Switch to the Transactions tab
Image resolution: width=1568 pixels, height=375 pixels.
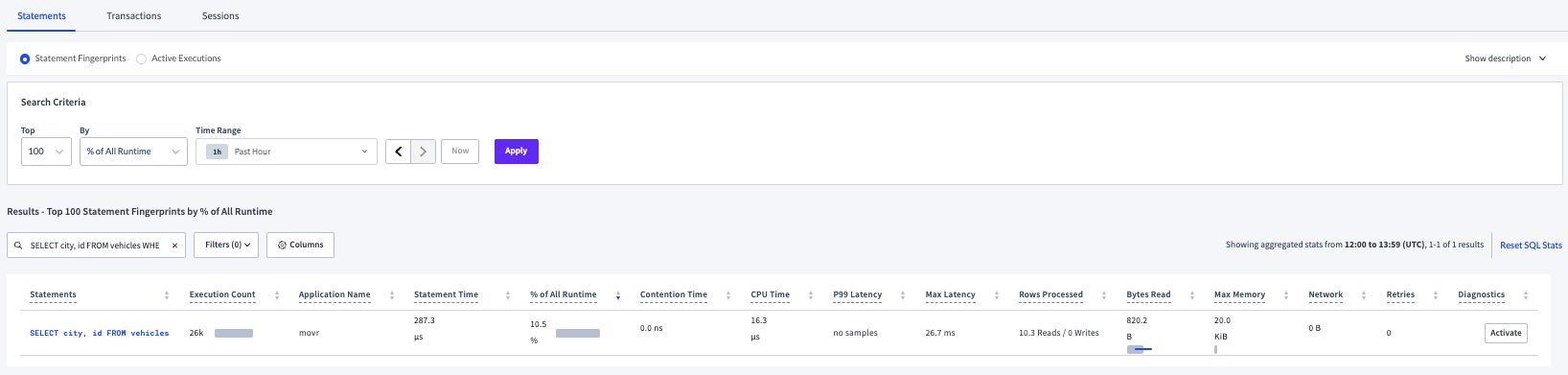click(x=134, y=16)
